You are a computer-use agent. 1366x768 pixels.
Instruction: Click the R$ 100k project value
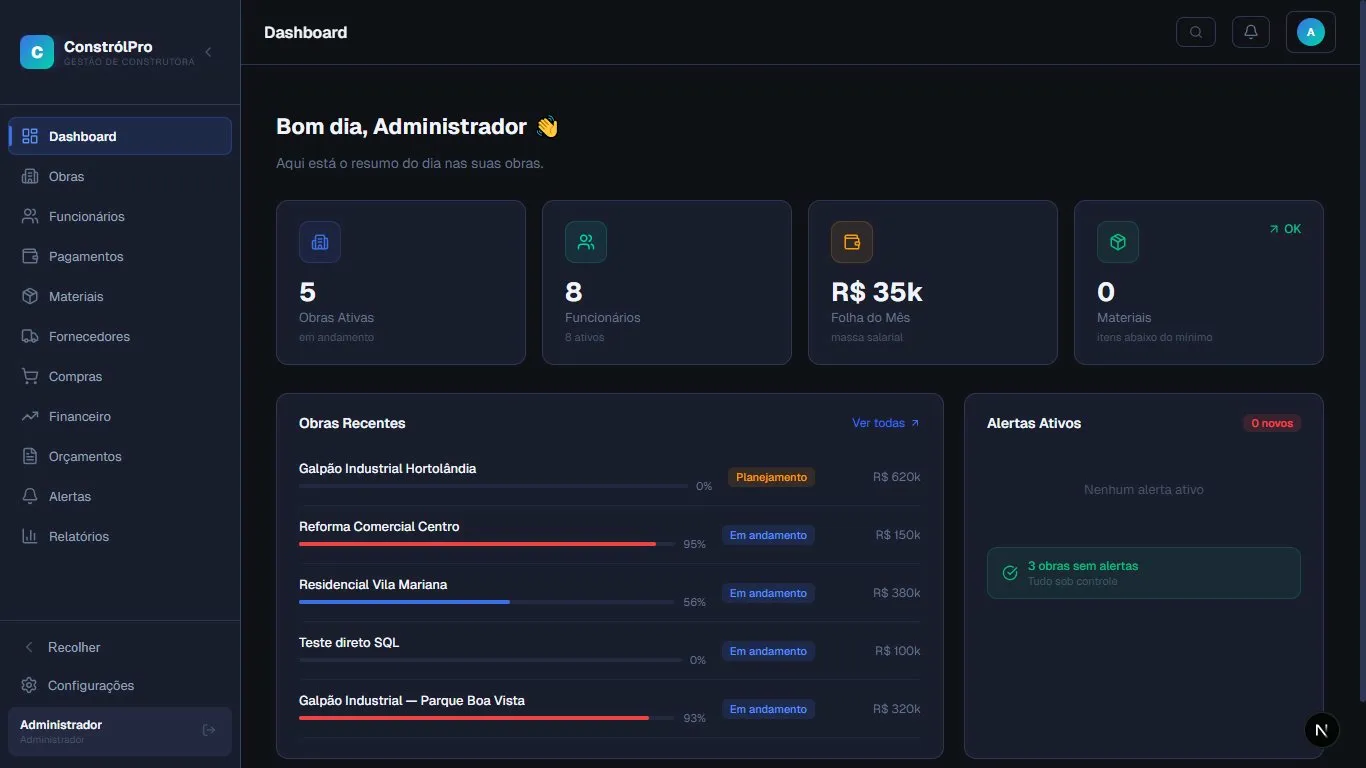tap(897, 651)
